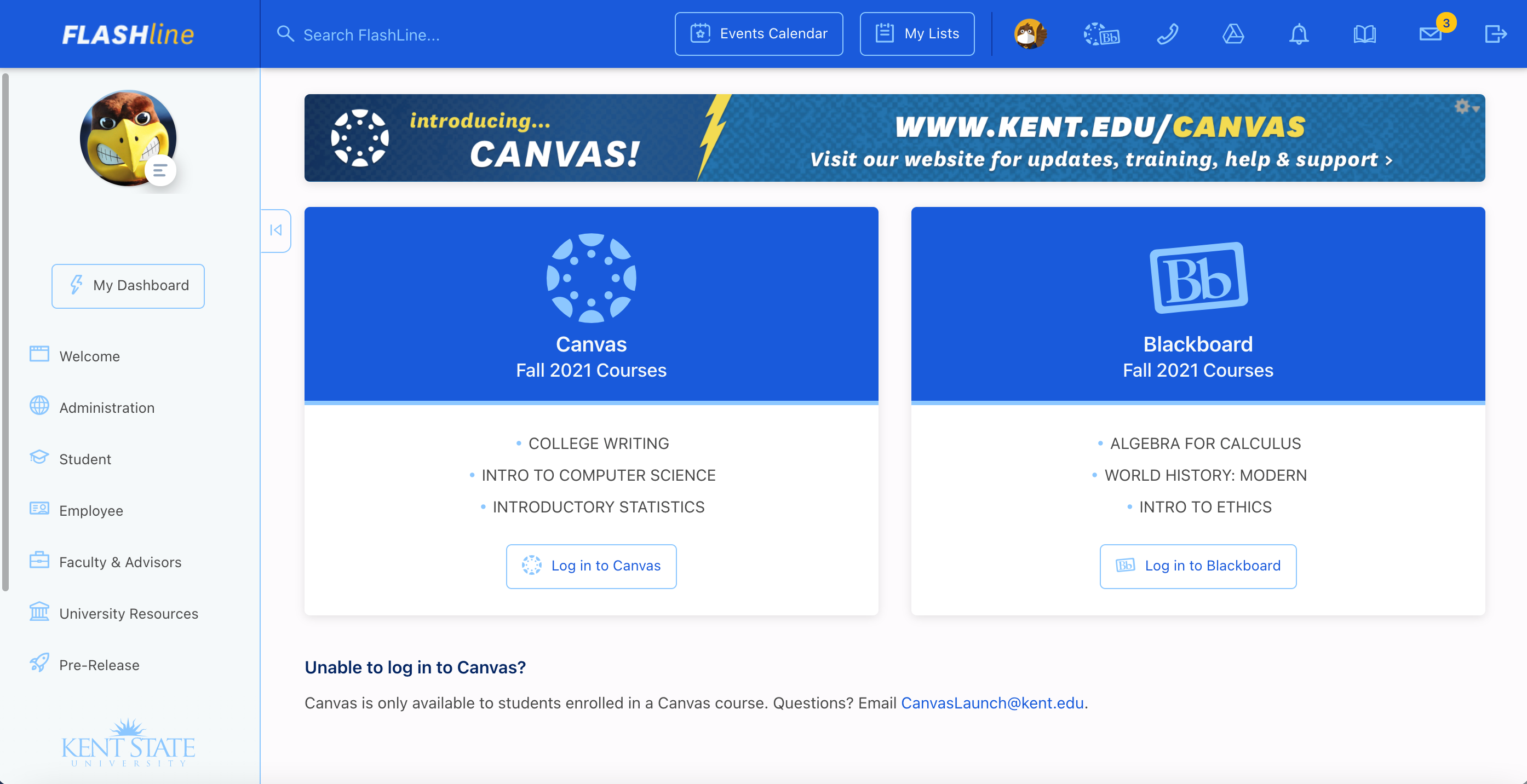Open the Administration section
The image size is (1527, 784).
pos(107,408)
